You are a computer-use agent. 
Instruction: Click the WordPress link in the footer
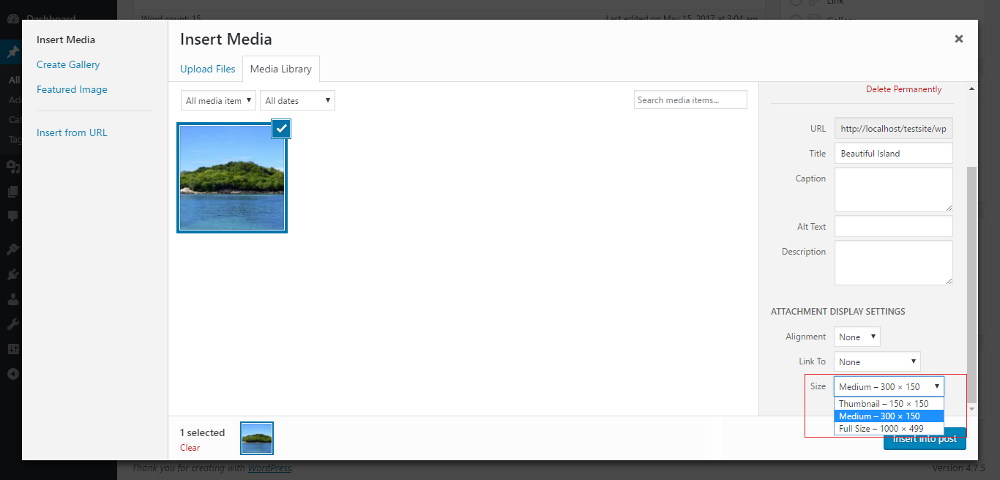pos(269,468)
